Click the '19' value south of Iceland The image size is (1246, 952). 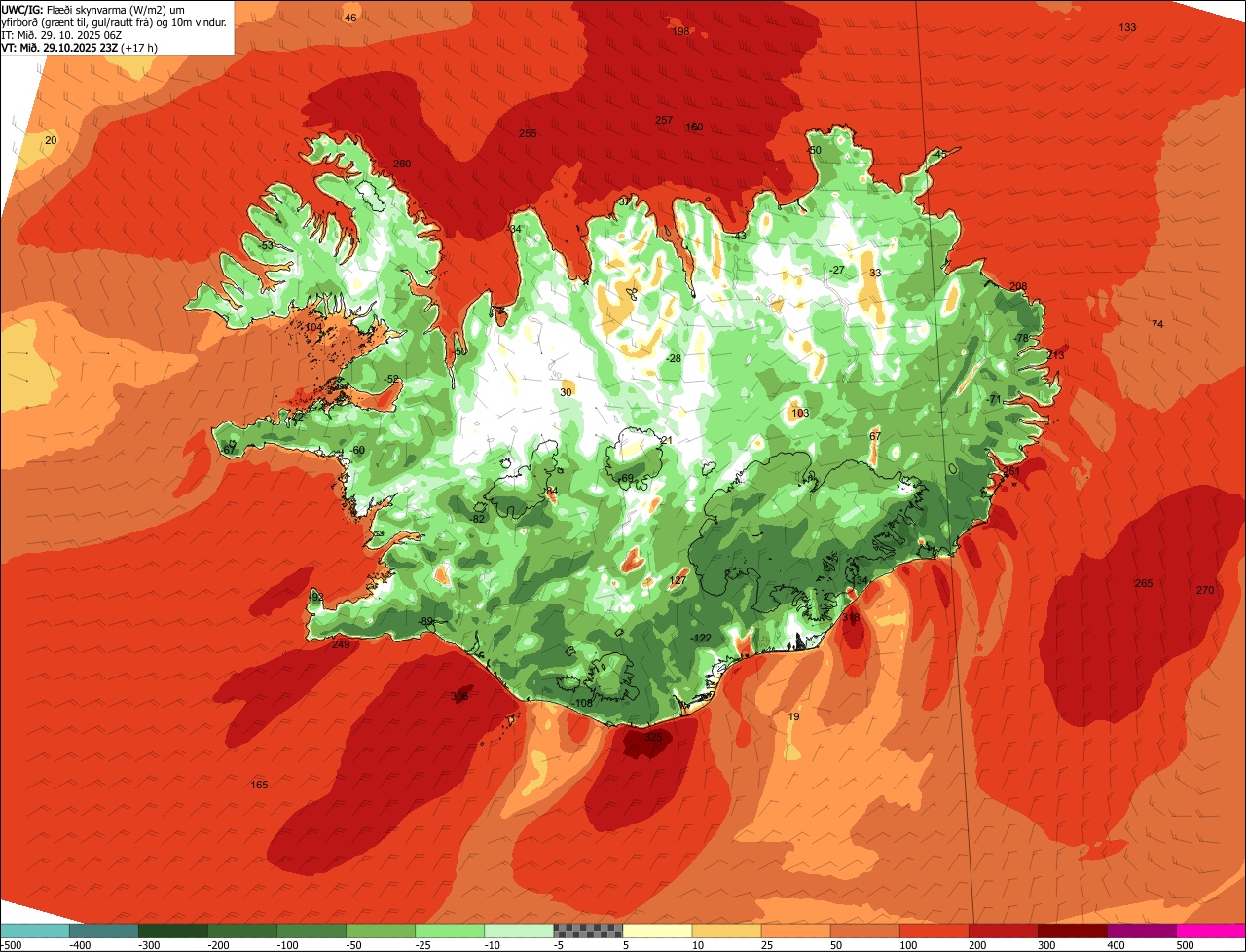coord(793,716)
